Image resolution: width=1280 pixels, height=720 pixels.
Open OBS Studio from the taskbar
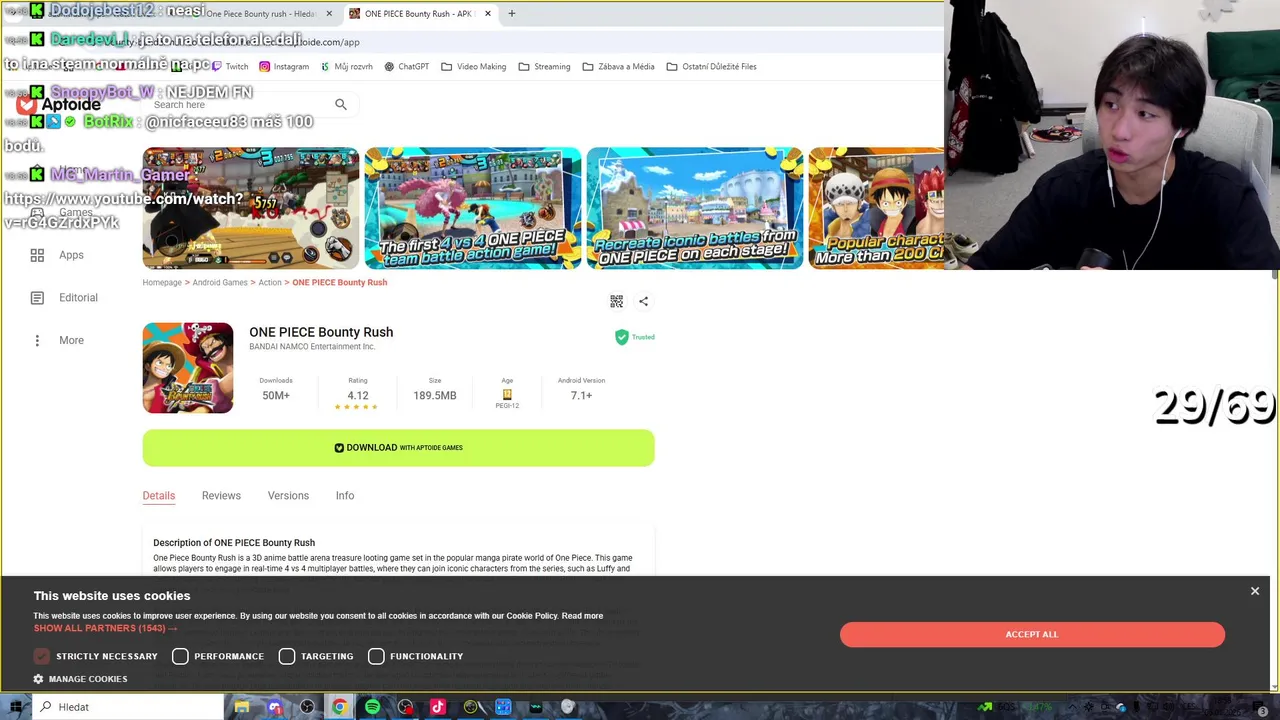click(307, 707)
